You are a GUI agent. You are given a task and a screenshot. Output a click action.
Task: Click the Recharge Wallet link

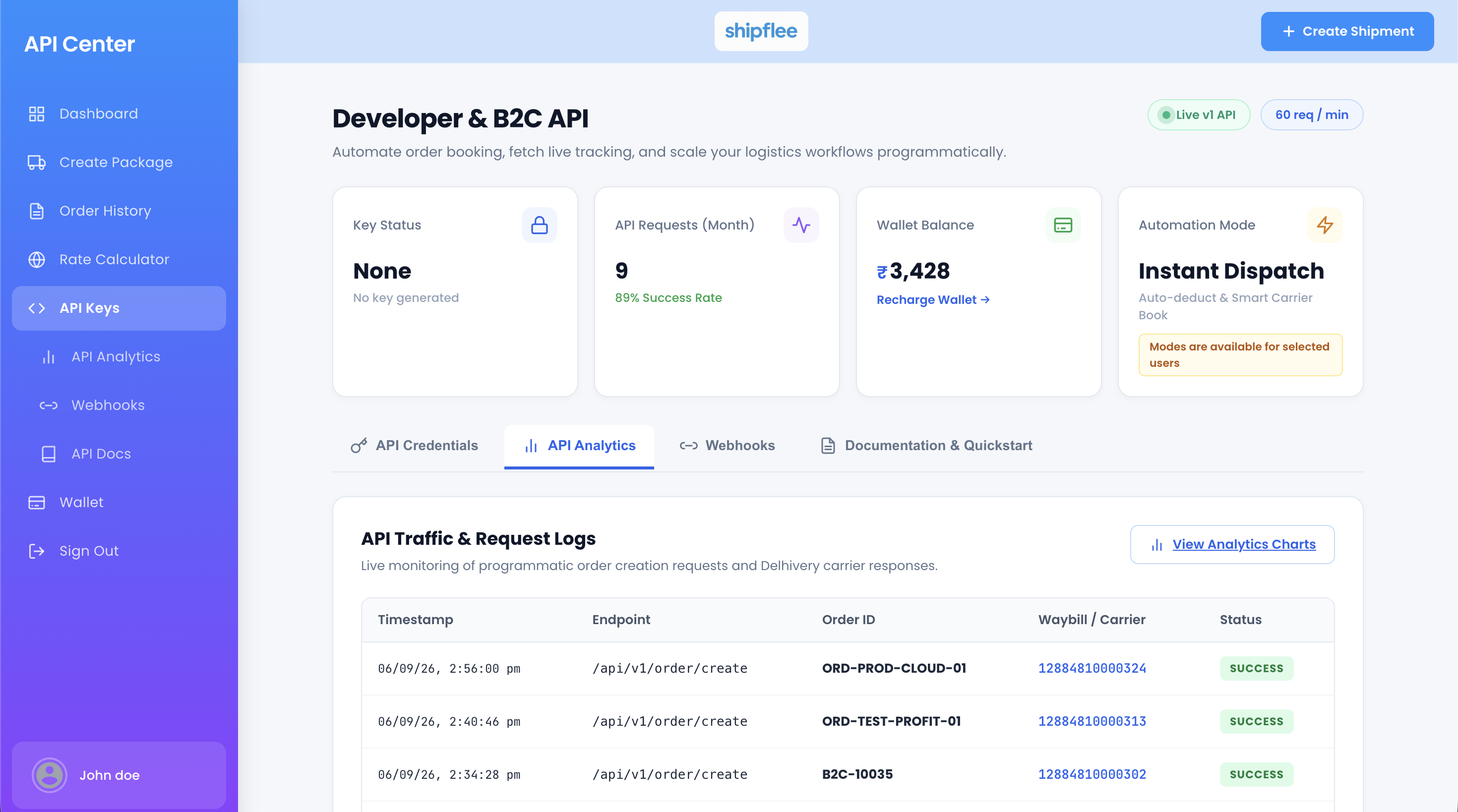(x=933, y=300)
